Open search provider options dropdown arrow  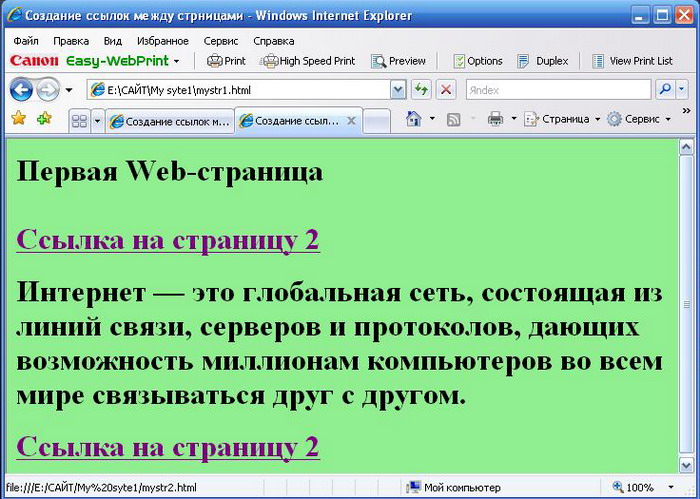point(682,90)
